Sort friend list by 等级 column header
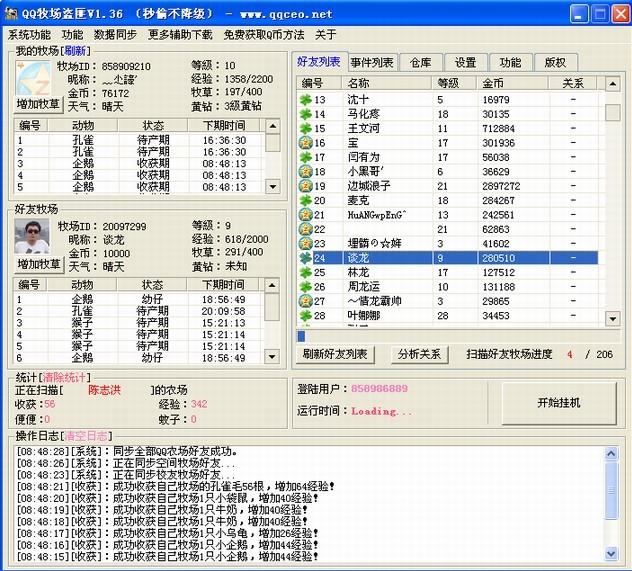Image resolution: width=632 pixels, height=571 pixels. tap(453, 83)
